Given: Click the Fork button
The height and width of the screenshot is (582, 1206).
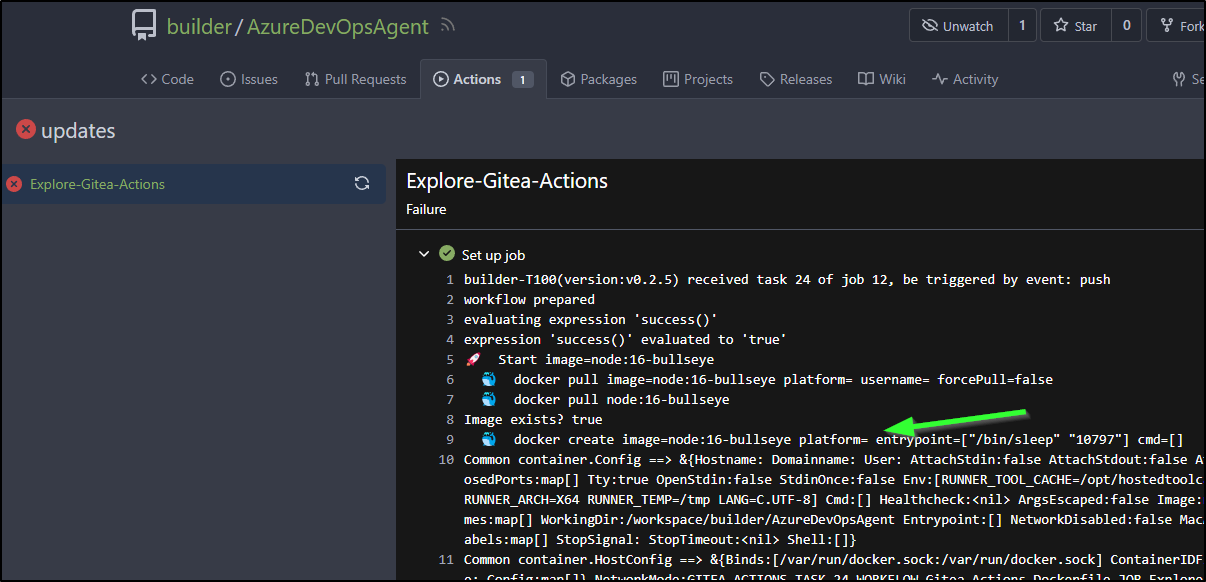Looking at the screenshot, I should coord(1176,26).
